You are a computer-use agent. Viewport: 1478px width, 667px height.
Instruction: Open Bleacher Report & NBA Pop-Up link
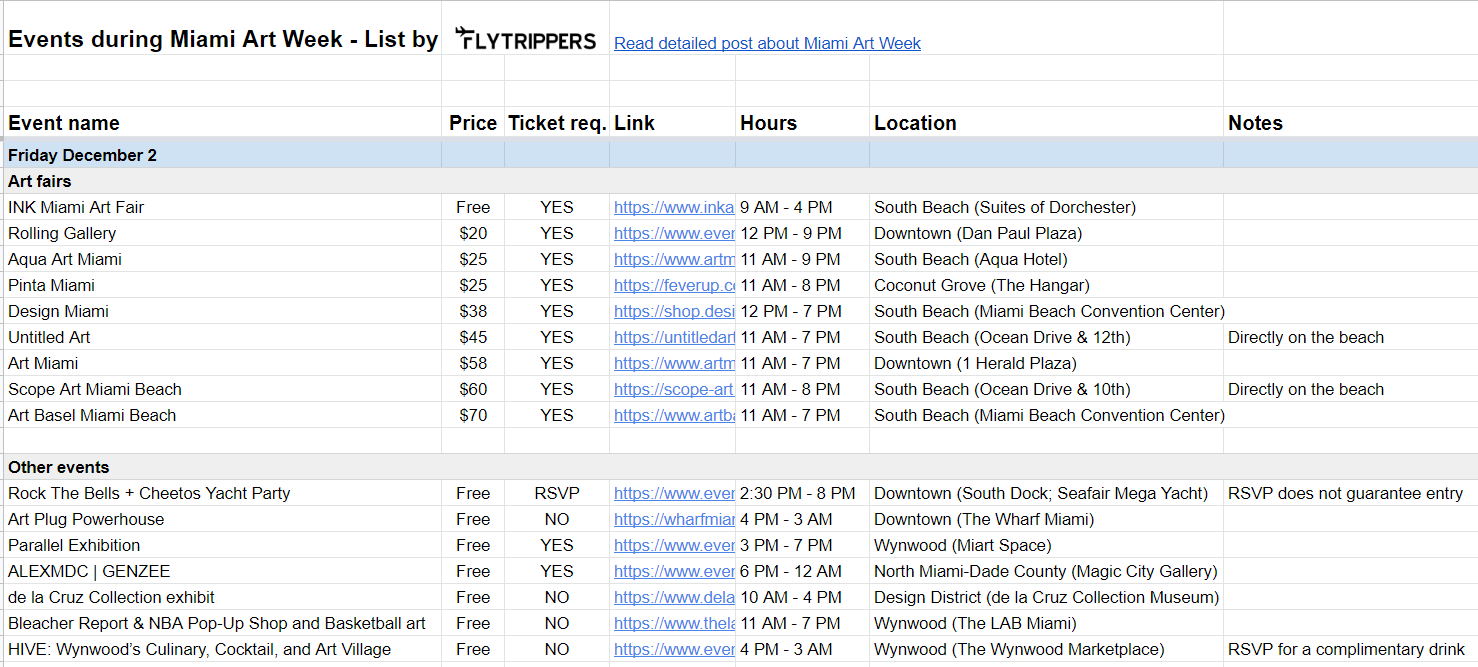pyautogui.click(x=674, y=623)
